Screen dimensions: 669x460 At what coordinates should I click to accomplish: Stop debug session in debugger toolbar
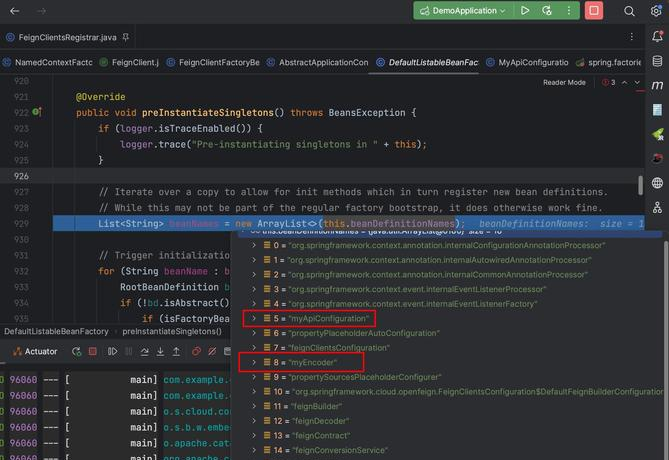(x=93, y=351)
